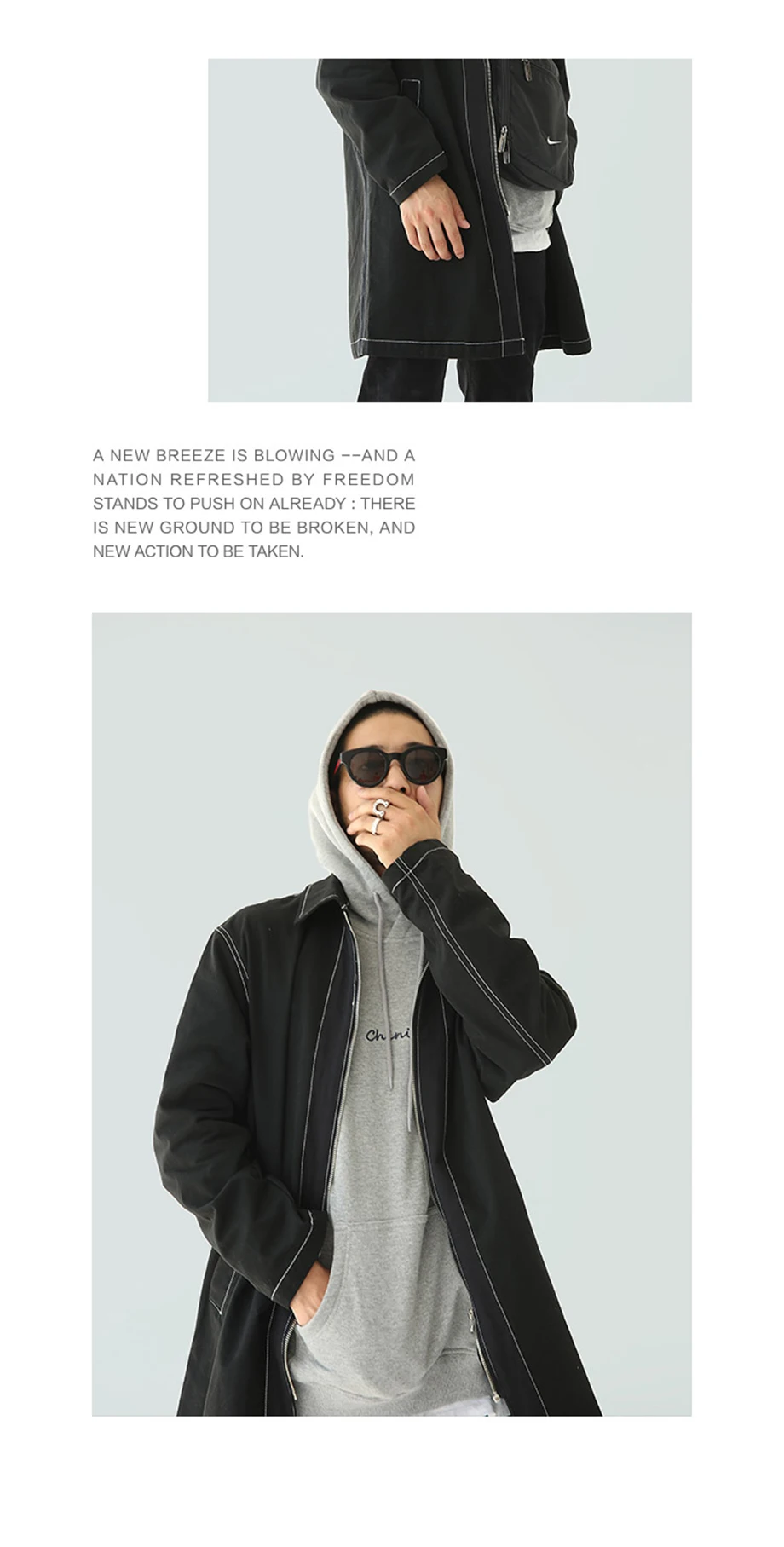
Task: Click the 'STANDS TO PUSH ON ALREADY' line
Action: point(219,503)
